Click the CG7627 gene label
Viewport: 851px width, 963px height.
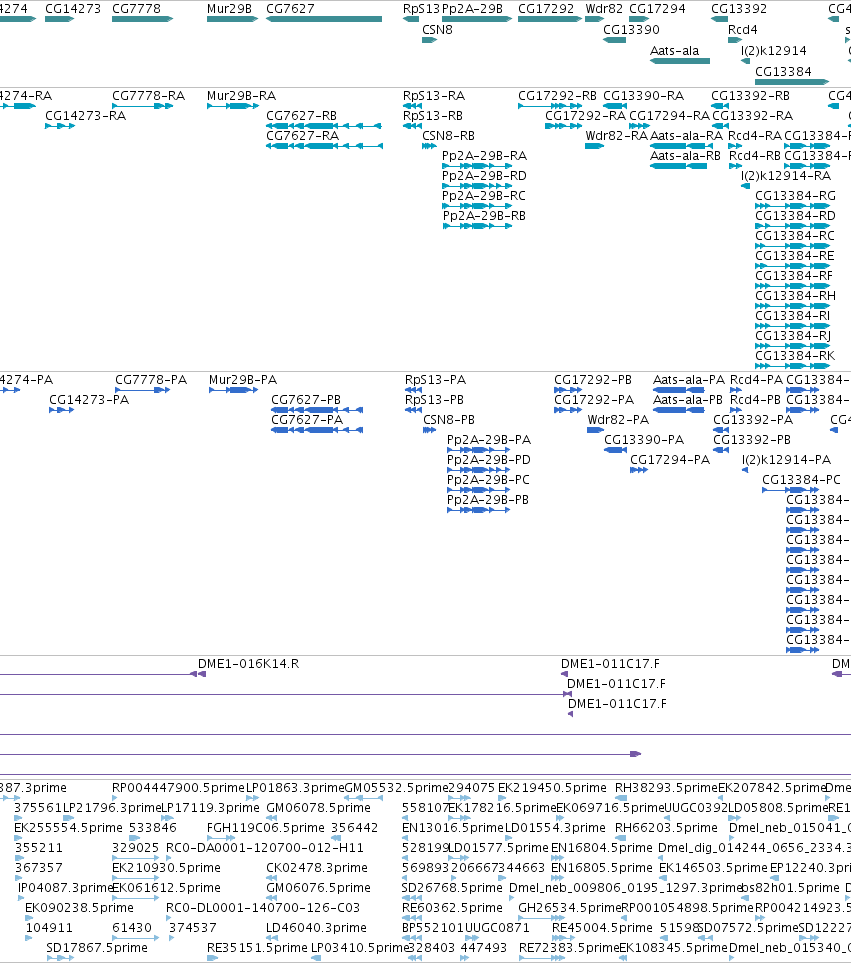290,9
